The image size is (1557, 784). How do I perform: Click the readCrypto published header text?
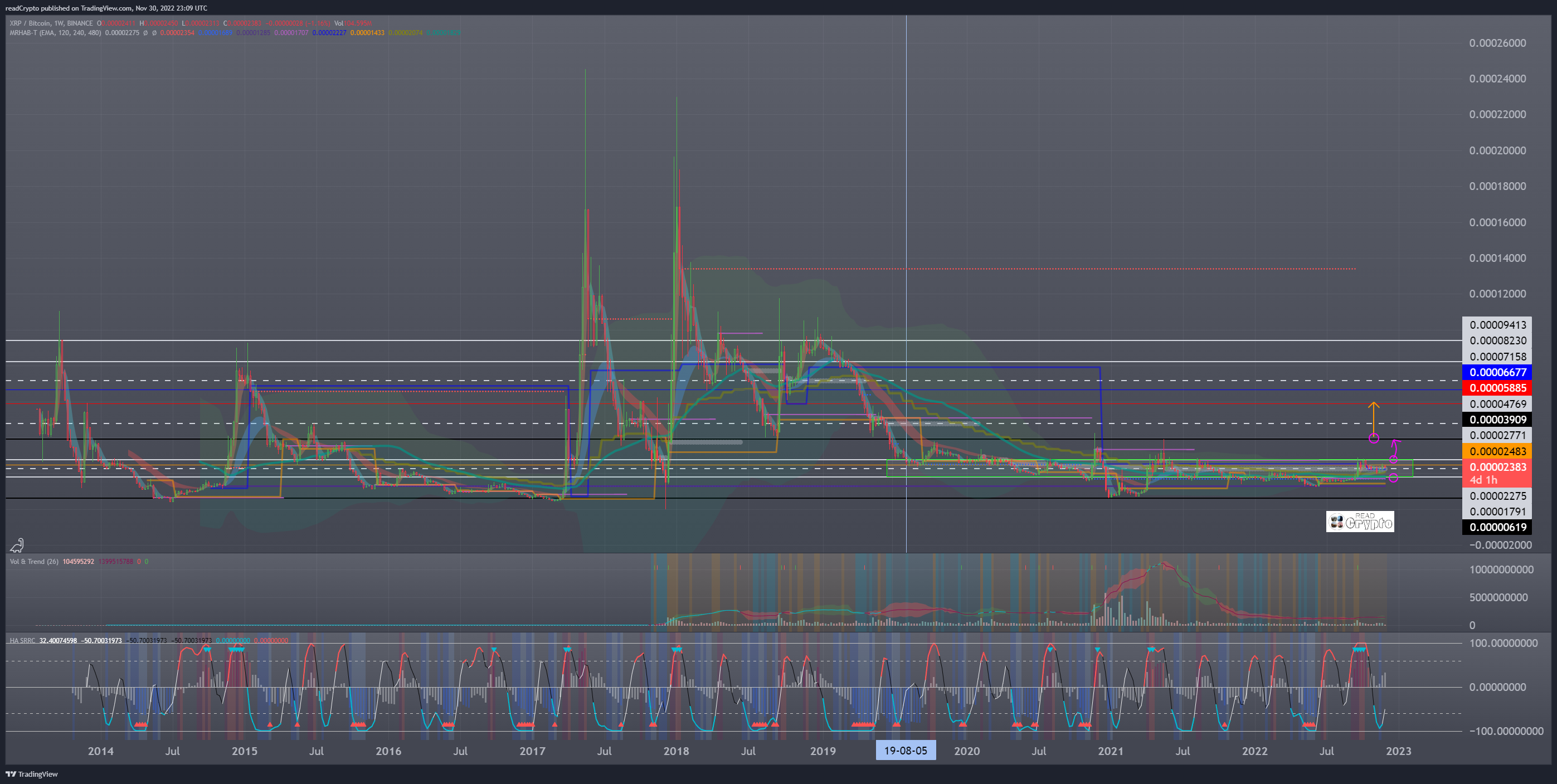106,8
